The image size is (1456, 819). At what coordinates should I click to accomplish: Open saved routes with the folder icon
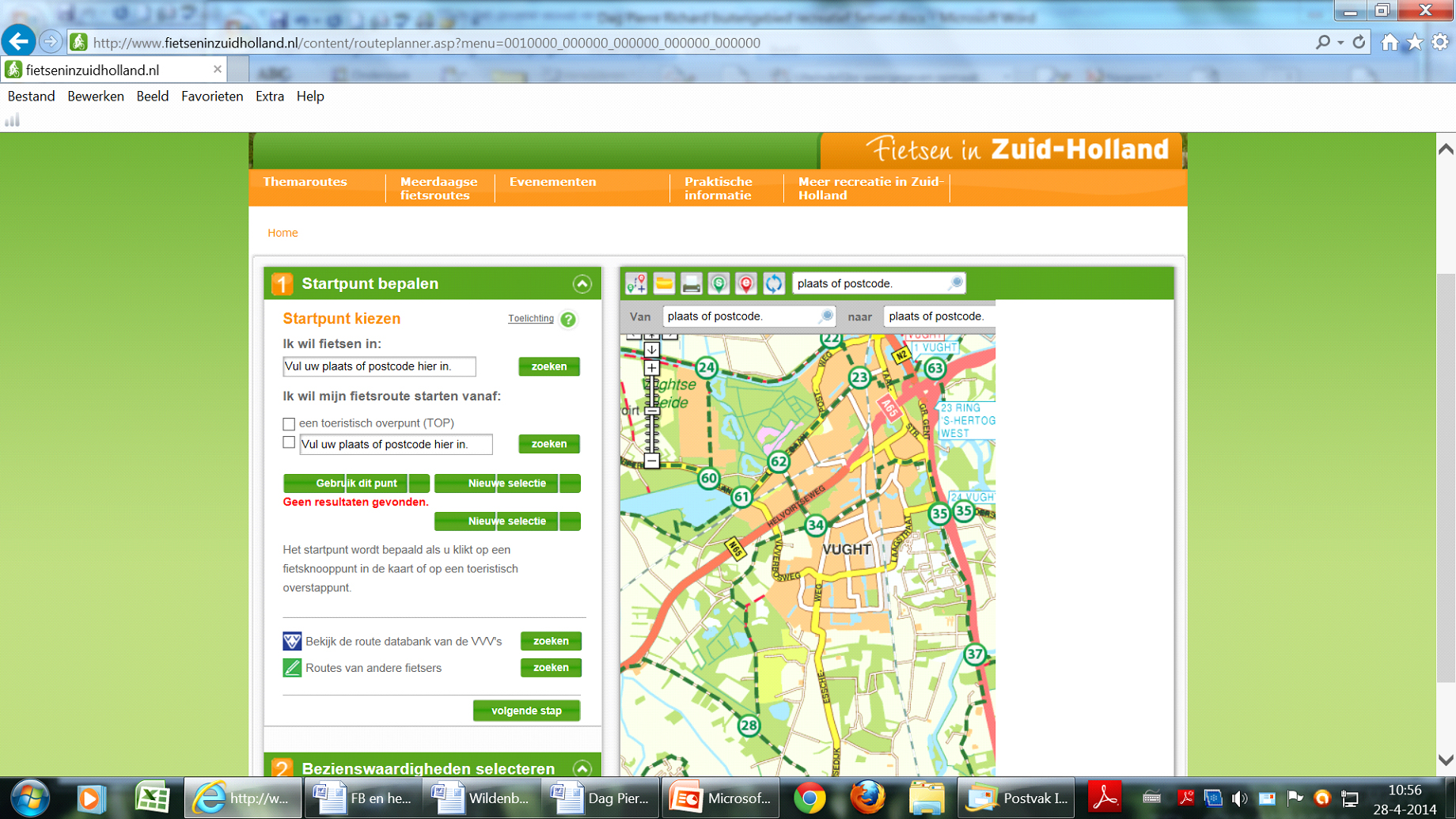coord(664,283)
